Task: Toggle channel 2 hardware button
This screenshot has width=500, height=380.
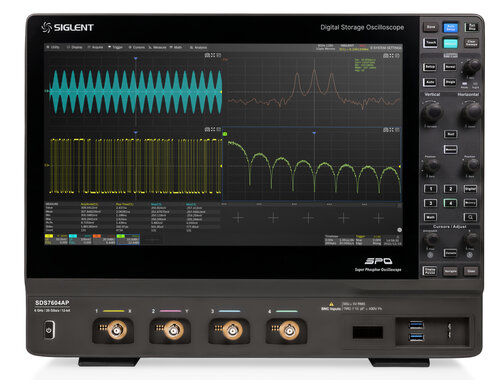Action: 450,189
